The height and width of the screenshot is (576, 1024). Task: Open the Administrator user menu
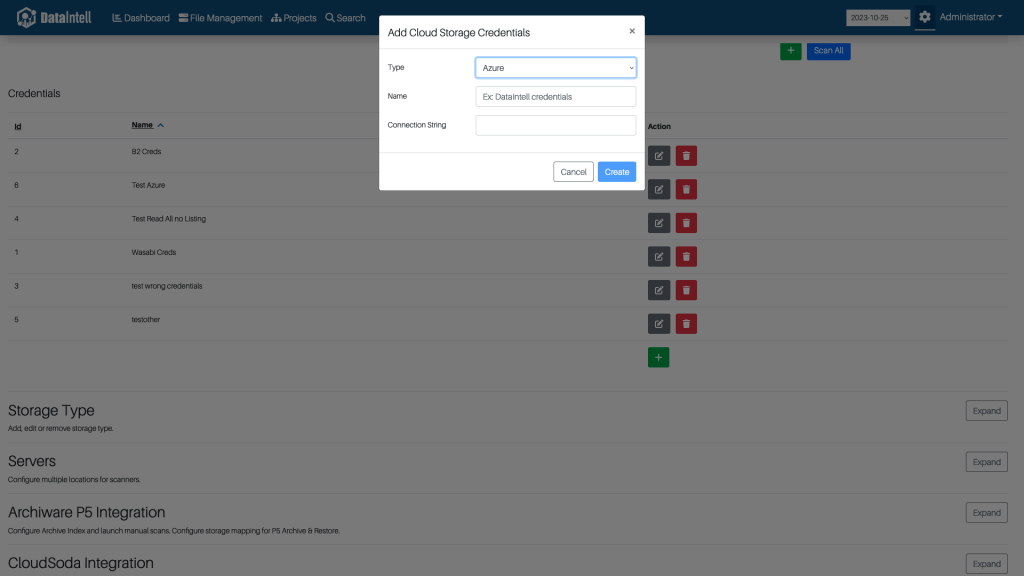click(970, 17)
